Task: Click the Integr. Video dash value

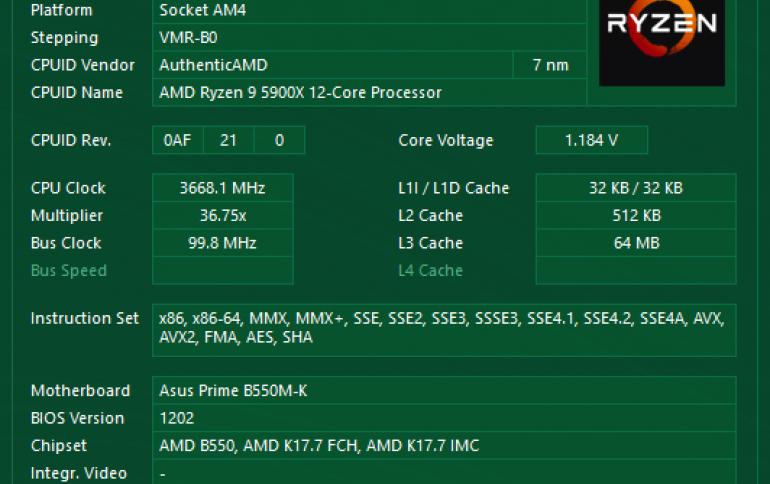Action: click(x=444, y=472)
